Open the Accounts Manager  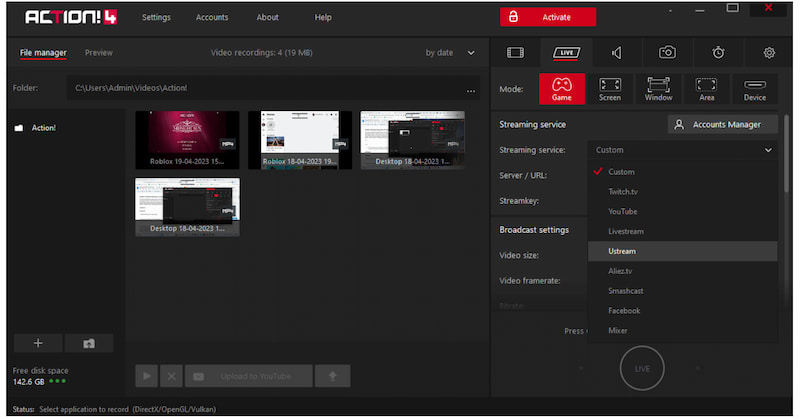(722, 125)
